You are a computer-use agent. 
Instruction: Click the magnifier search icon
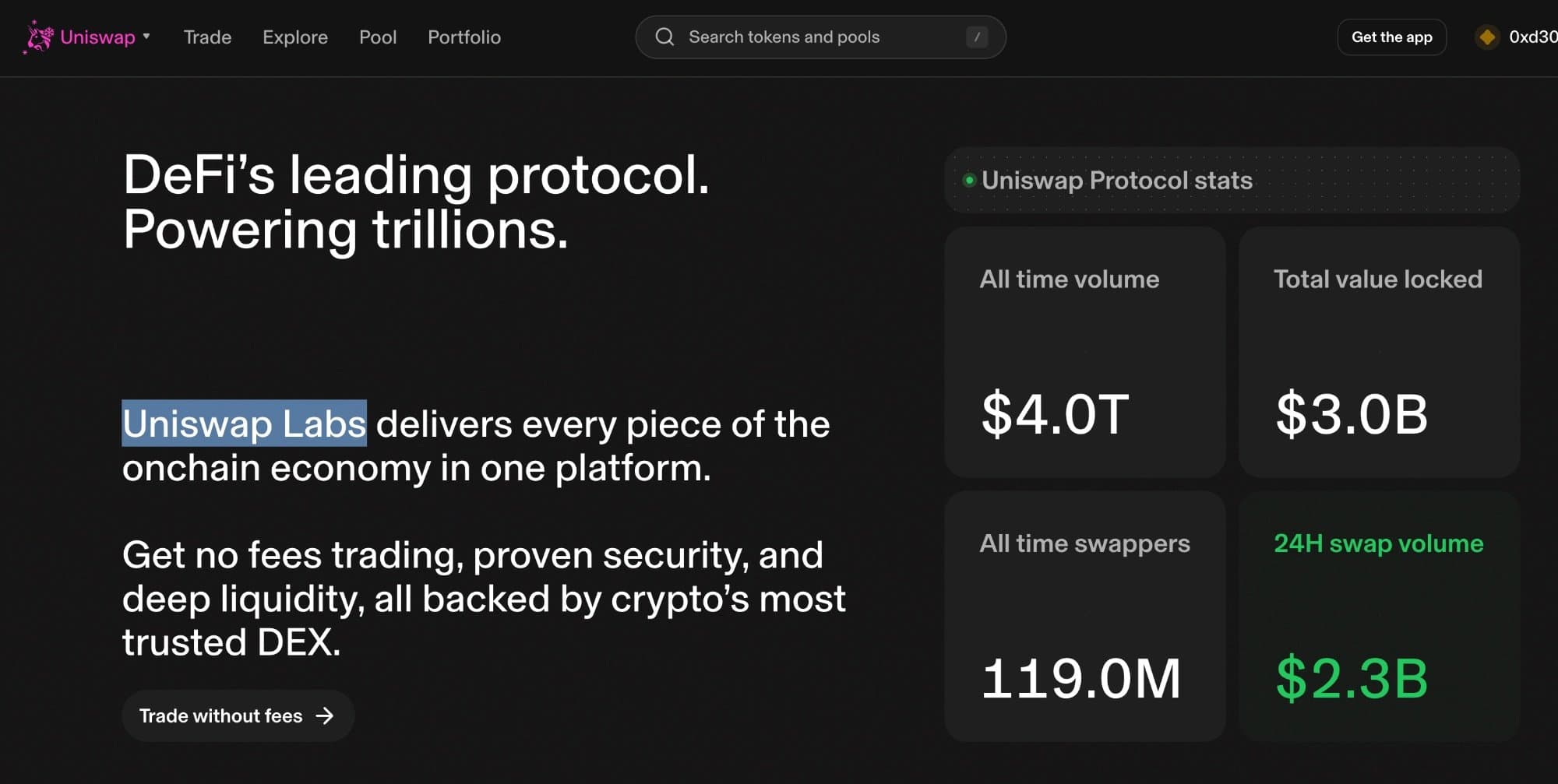664,37
